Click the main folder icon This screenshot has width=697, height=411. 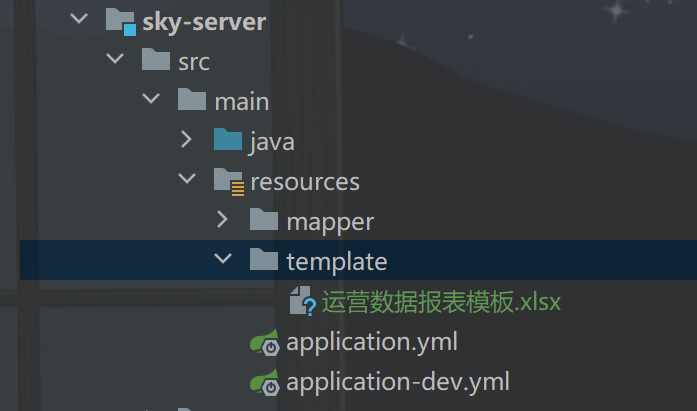[x=192, y=99]
